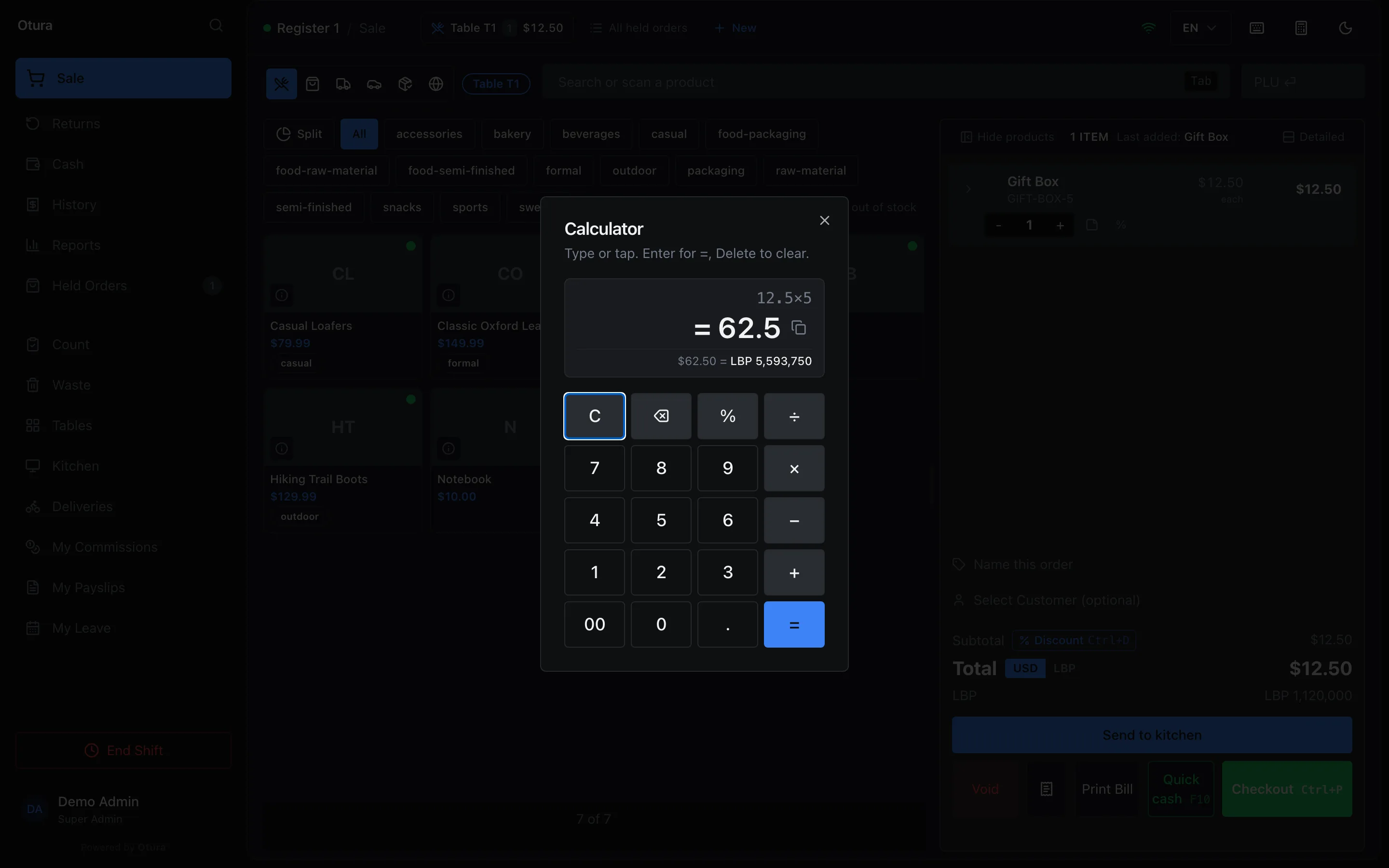Click Wi-Fi connection status icon
1389x868 pixels.
pyautogui.click(x=1148, y=28)
